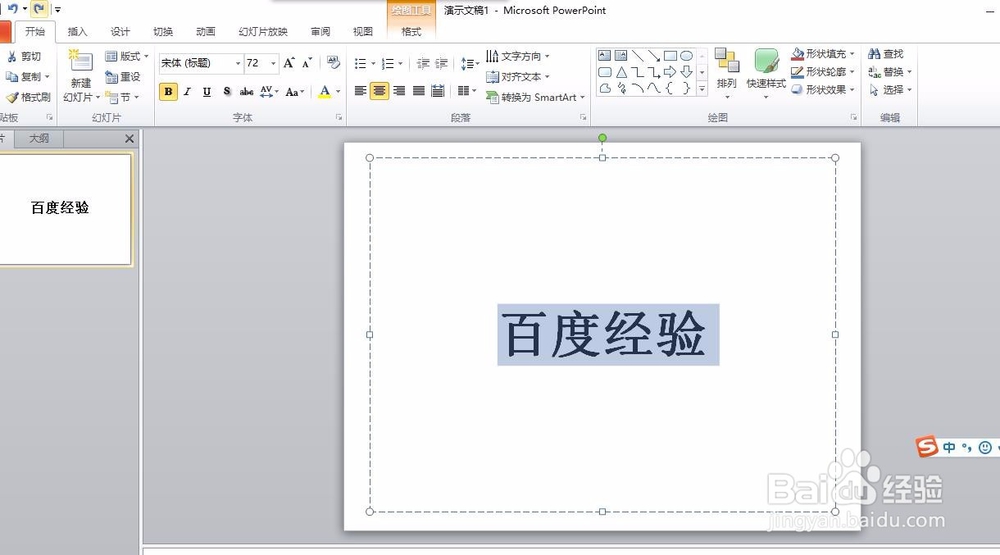Decrease list indent level
Viewport: 1000px width, 555px height.
(422, 63)
